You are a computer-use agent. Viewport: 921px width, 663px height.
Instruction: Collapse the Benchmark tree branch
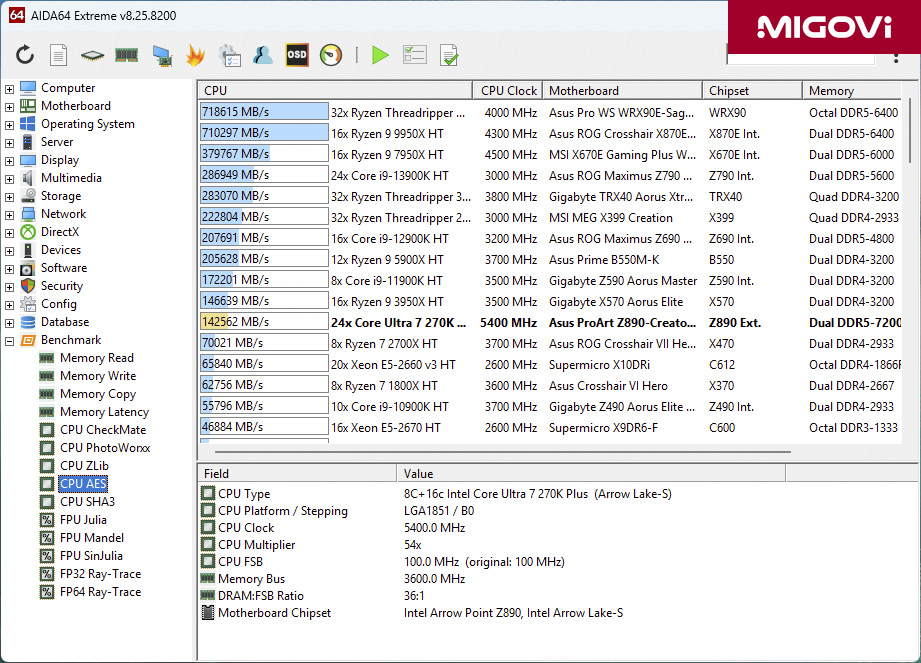pos(10,339)
